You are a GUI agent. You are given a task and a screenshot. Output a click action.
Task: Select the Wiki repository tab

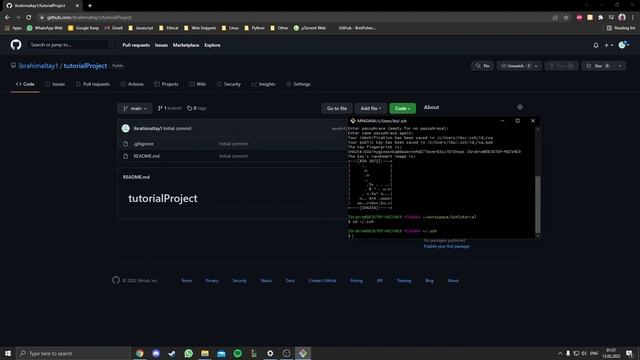point(198,84)
